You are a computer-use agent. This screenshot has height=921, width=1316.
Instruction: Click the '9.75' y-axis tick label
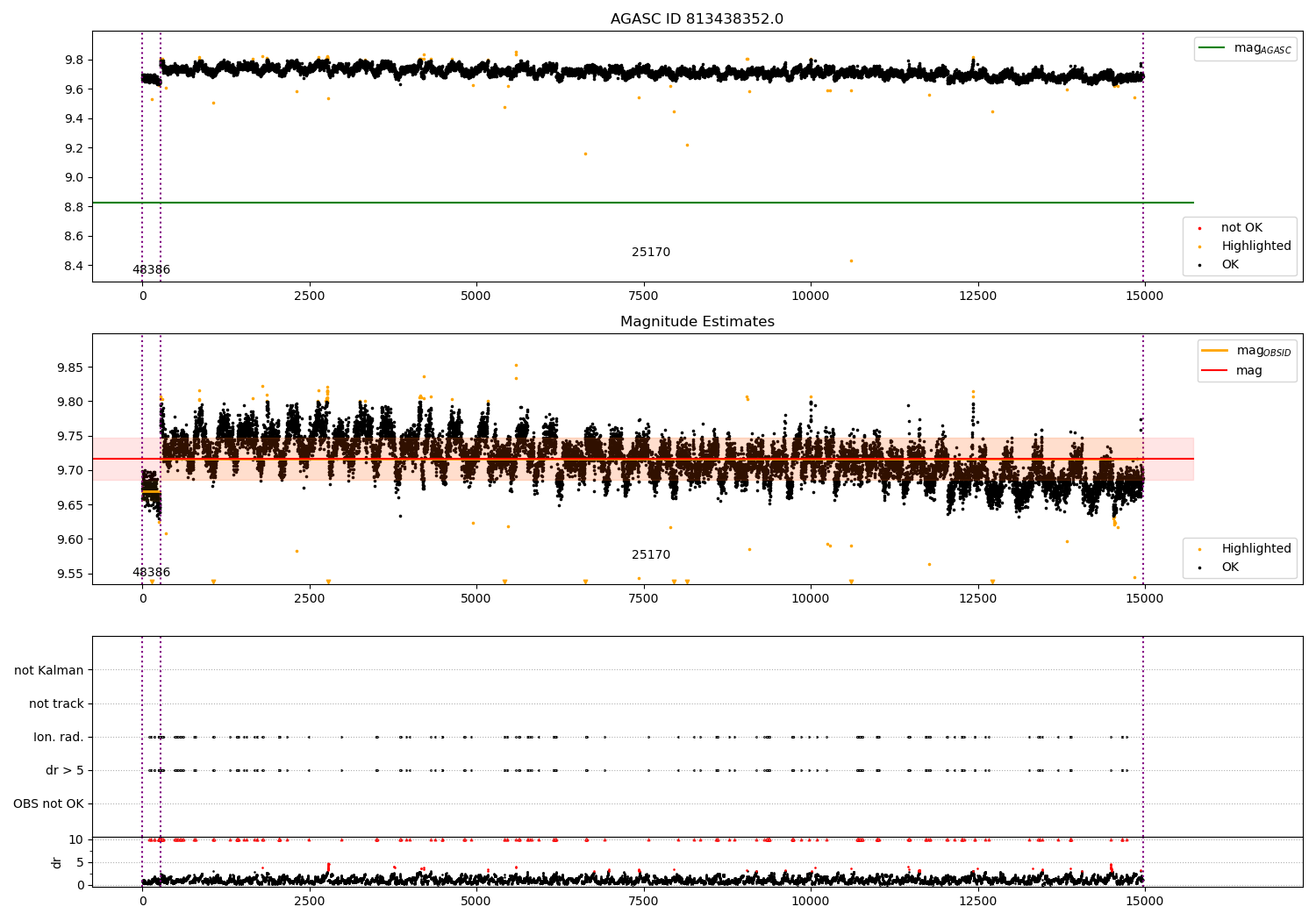[71, 437]
